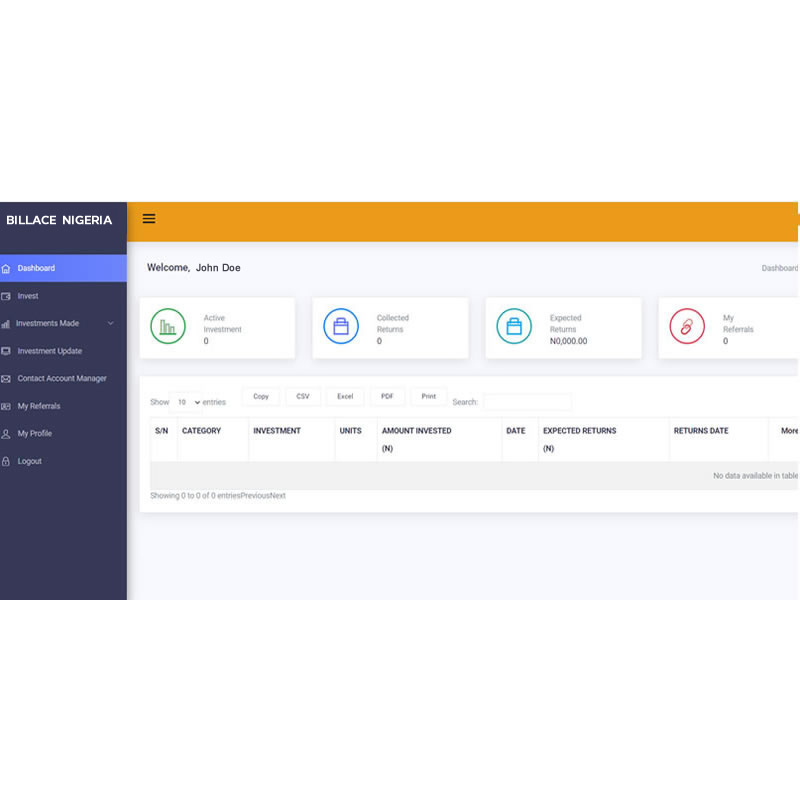
Task: Click the teal Expected Returns briefcase icon
Action: pos(514,327)
